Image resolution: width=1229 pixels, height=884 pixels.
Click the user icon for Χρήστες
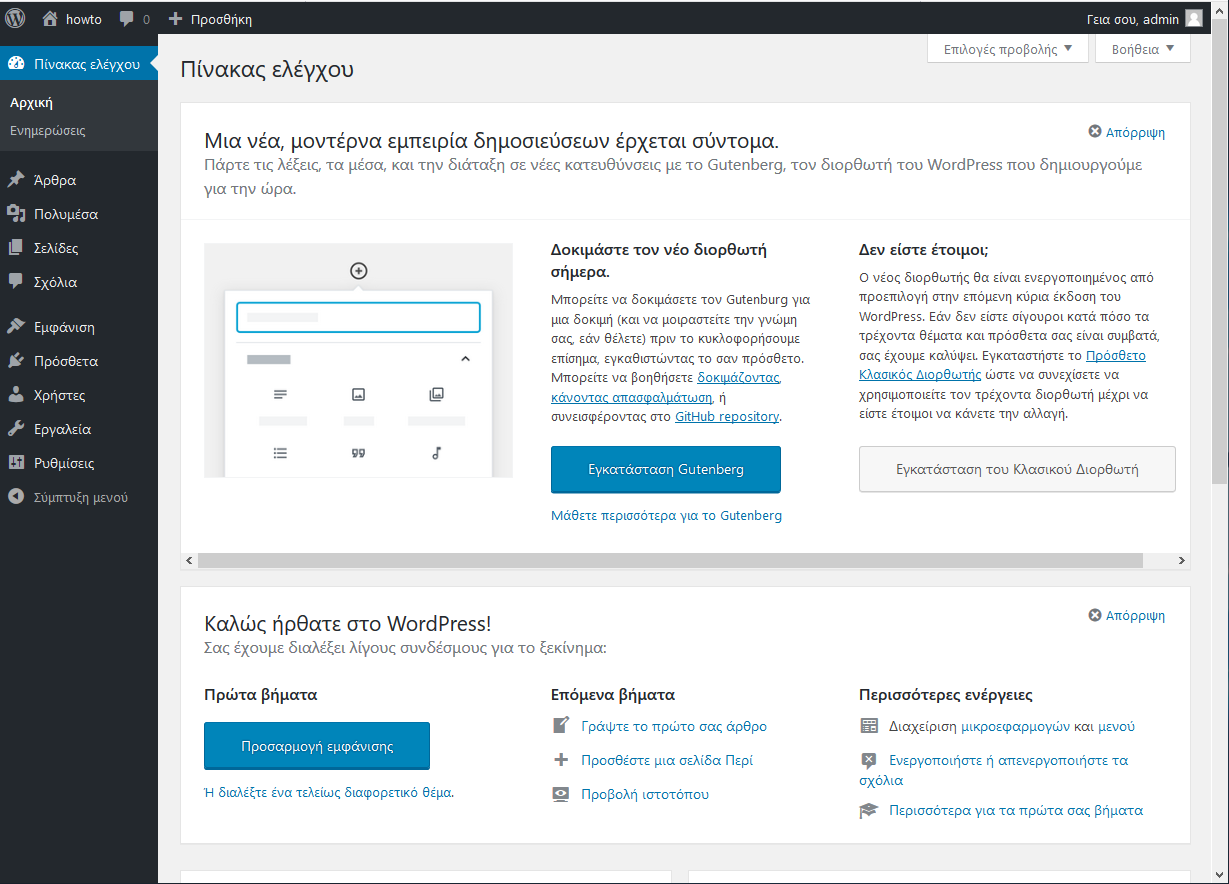(x=16, y=395)
